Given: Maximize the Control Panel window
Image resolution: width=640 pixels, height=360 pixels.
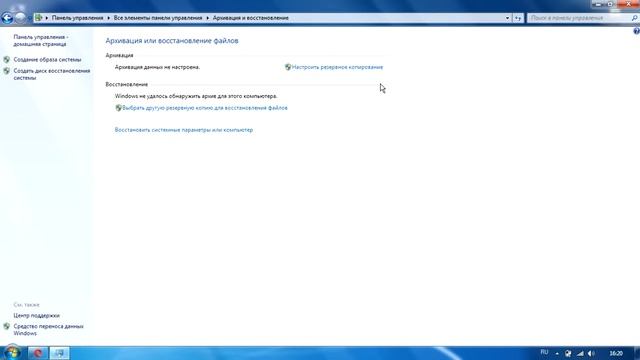Looking at the screenshot, I should tap(611, 4).
